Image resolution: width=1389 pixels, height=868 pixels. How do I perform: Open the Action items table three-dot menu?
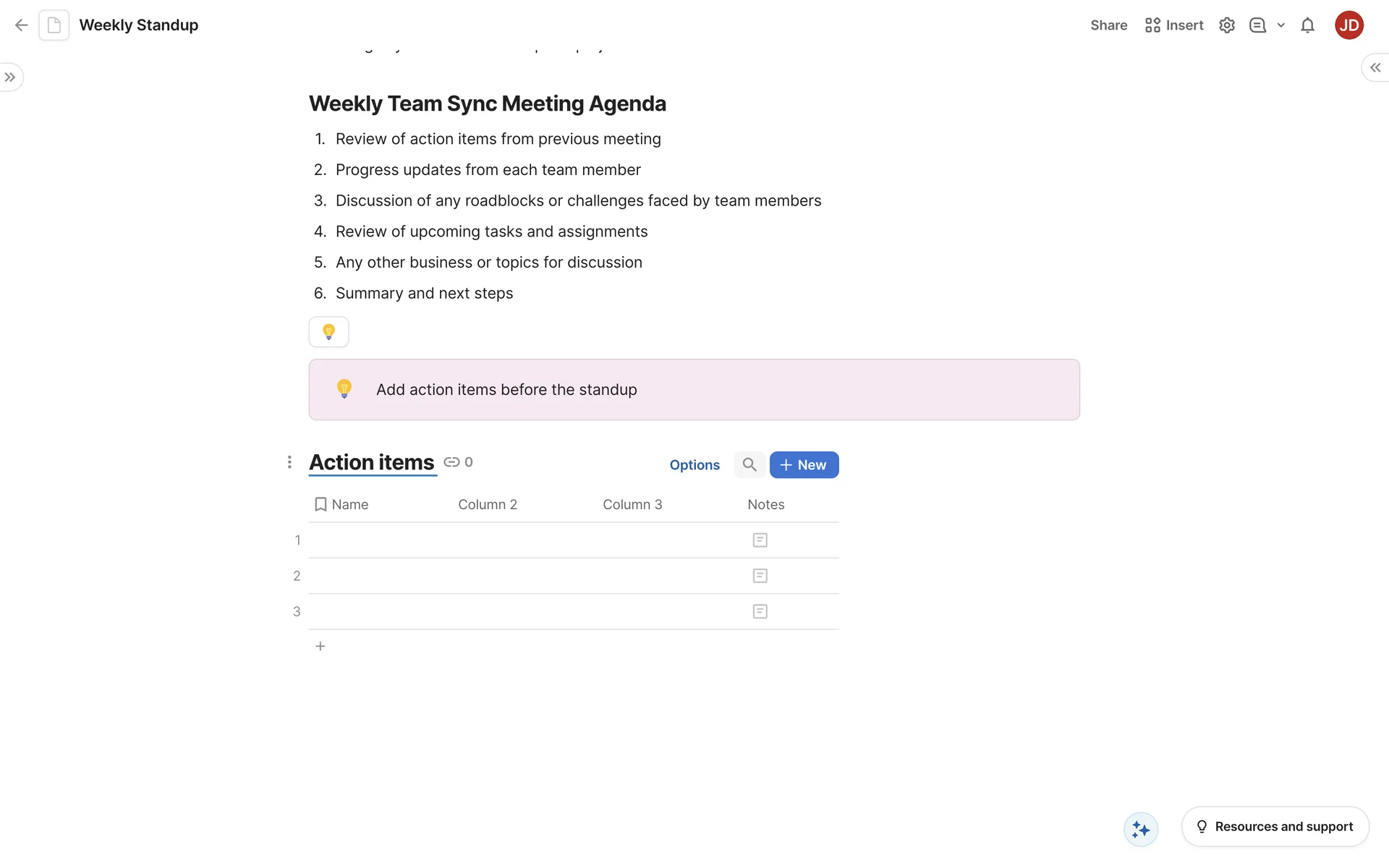[289, 462]
